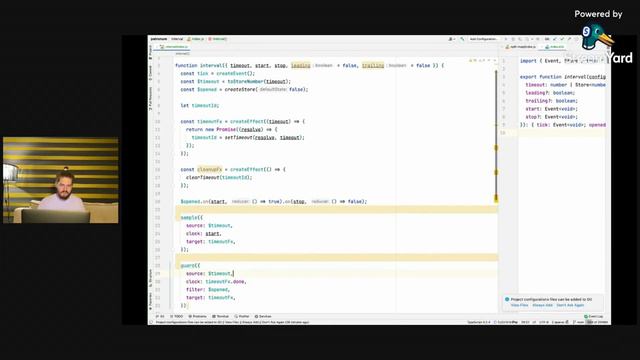Switch to the index.d.ts tab in right editor
The height and width of the screenshot is (360, 640).
click(x=553, y=47)
